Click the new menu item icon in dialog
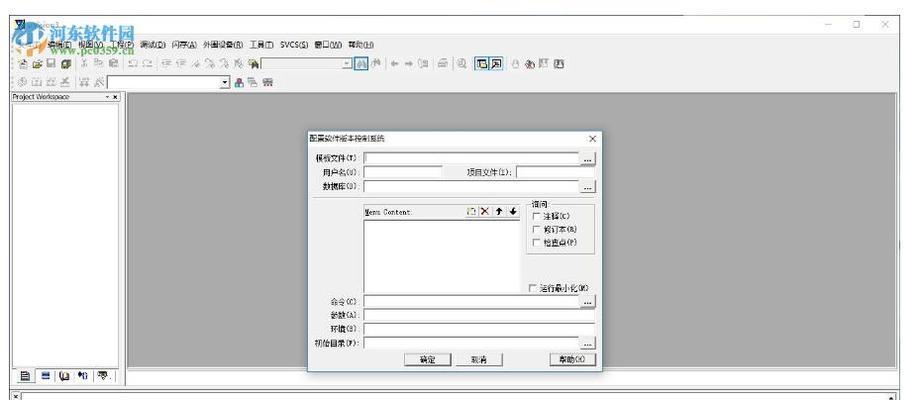The height and width of the screenshot is (400, 922). tap(471, 212)
